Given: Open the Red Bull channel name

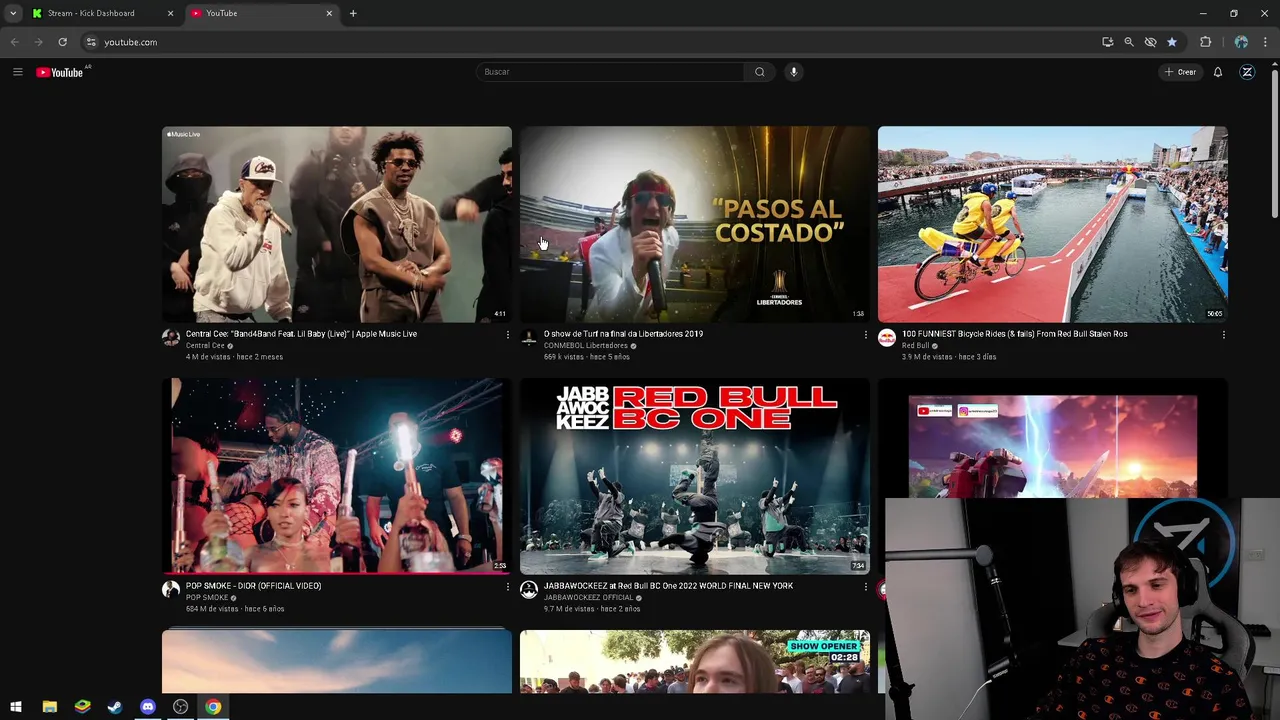Looking at the screenshot, I should [x=915, y=346].
